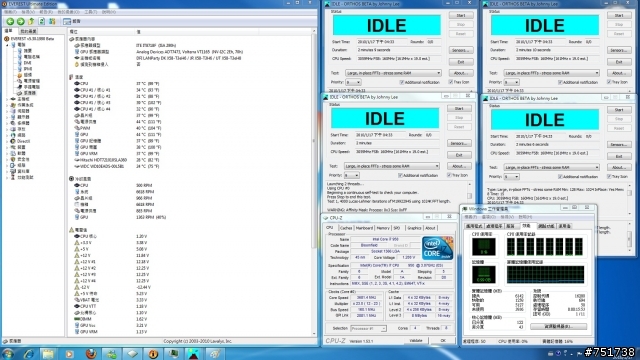Image resolution: width=640 pixels, height=360 pixels.
Task: Switch to the Caches tab in CPU-Z
Action: click(346, 228)
